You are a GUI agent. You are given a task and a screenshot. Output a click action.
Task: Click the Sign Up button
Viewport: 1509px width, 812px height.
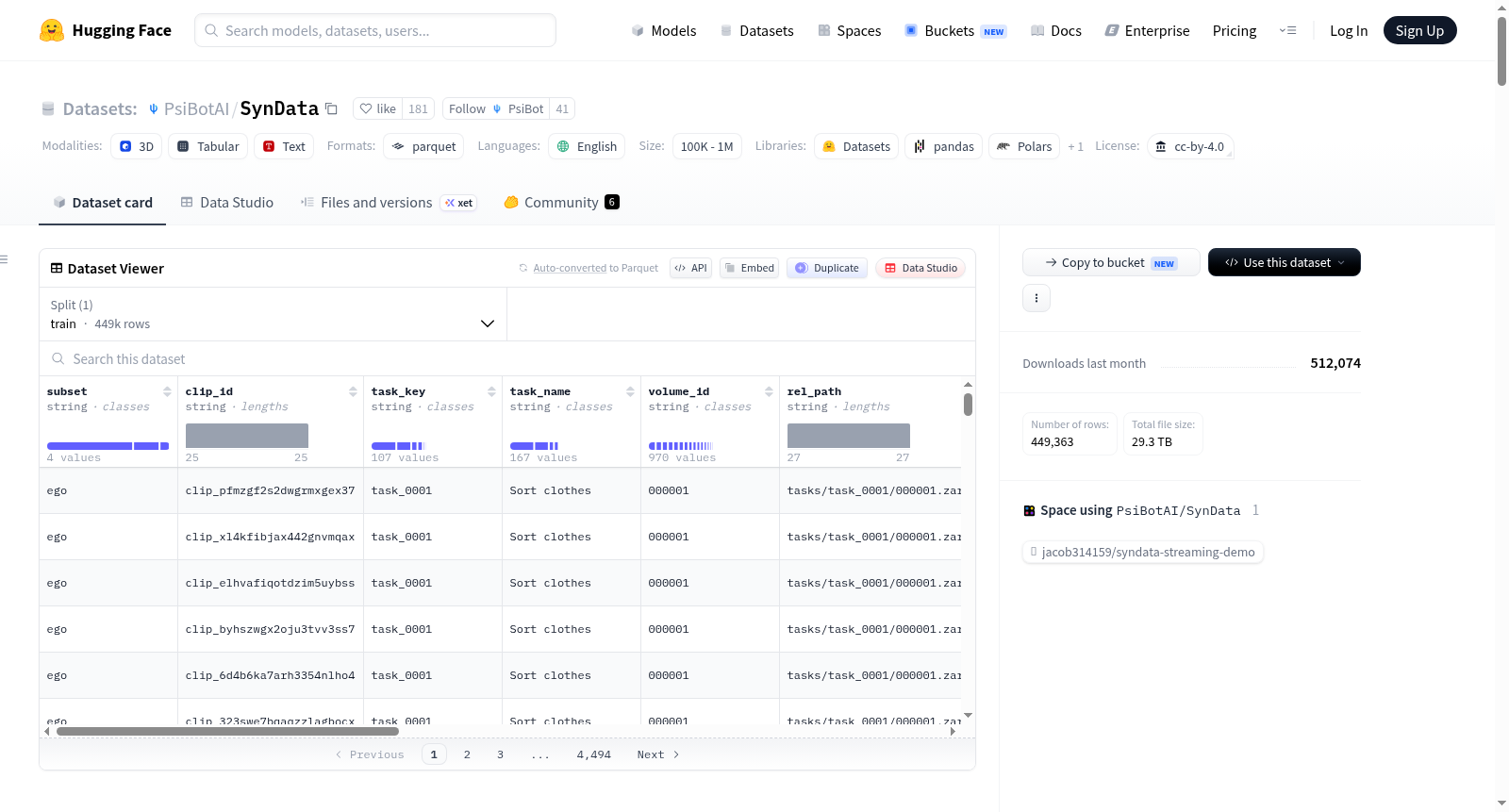click(1419, 31)
